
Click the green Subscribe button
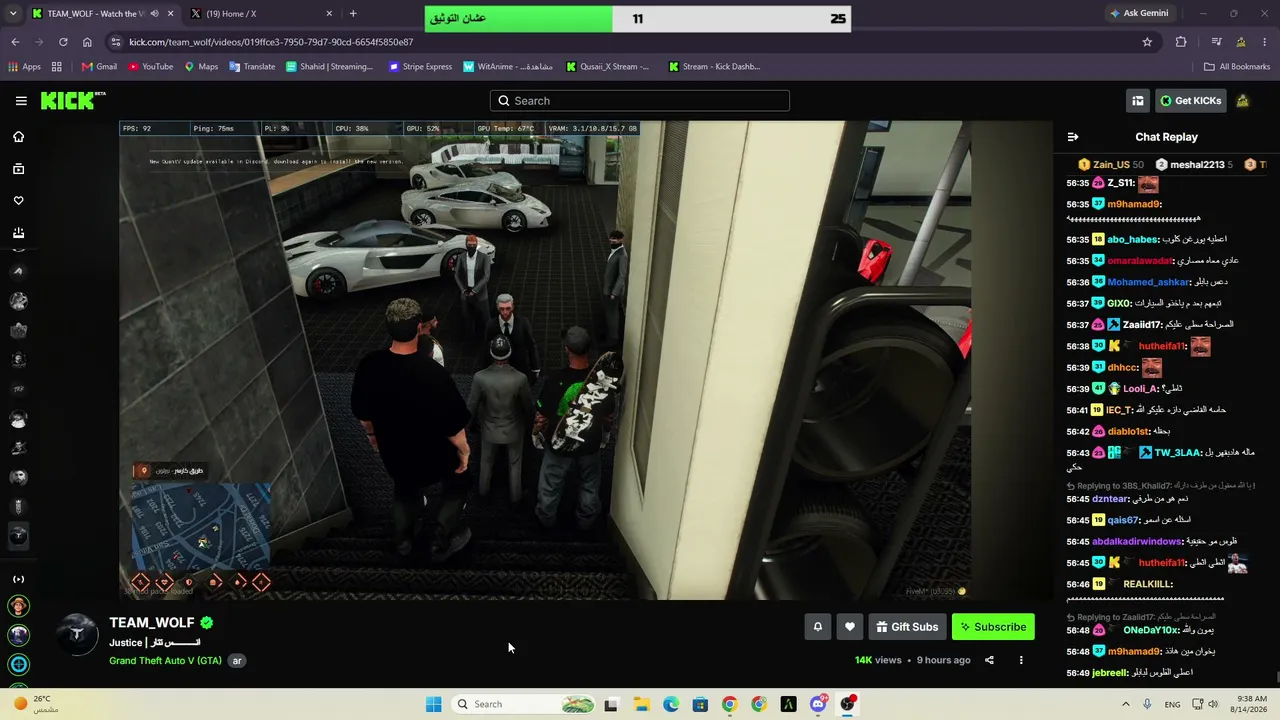[x=993, y=627]
